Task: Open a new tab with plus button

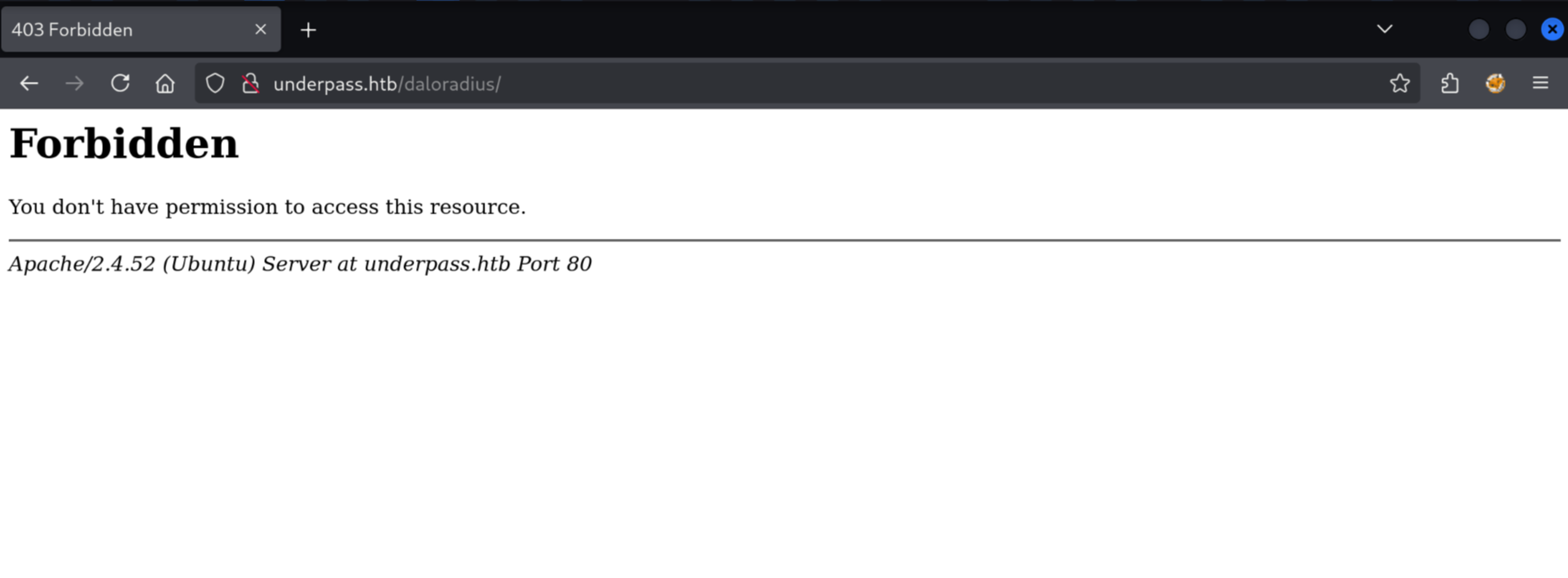Action: coord(308,30)
